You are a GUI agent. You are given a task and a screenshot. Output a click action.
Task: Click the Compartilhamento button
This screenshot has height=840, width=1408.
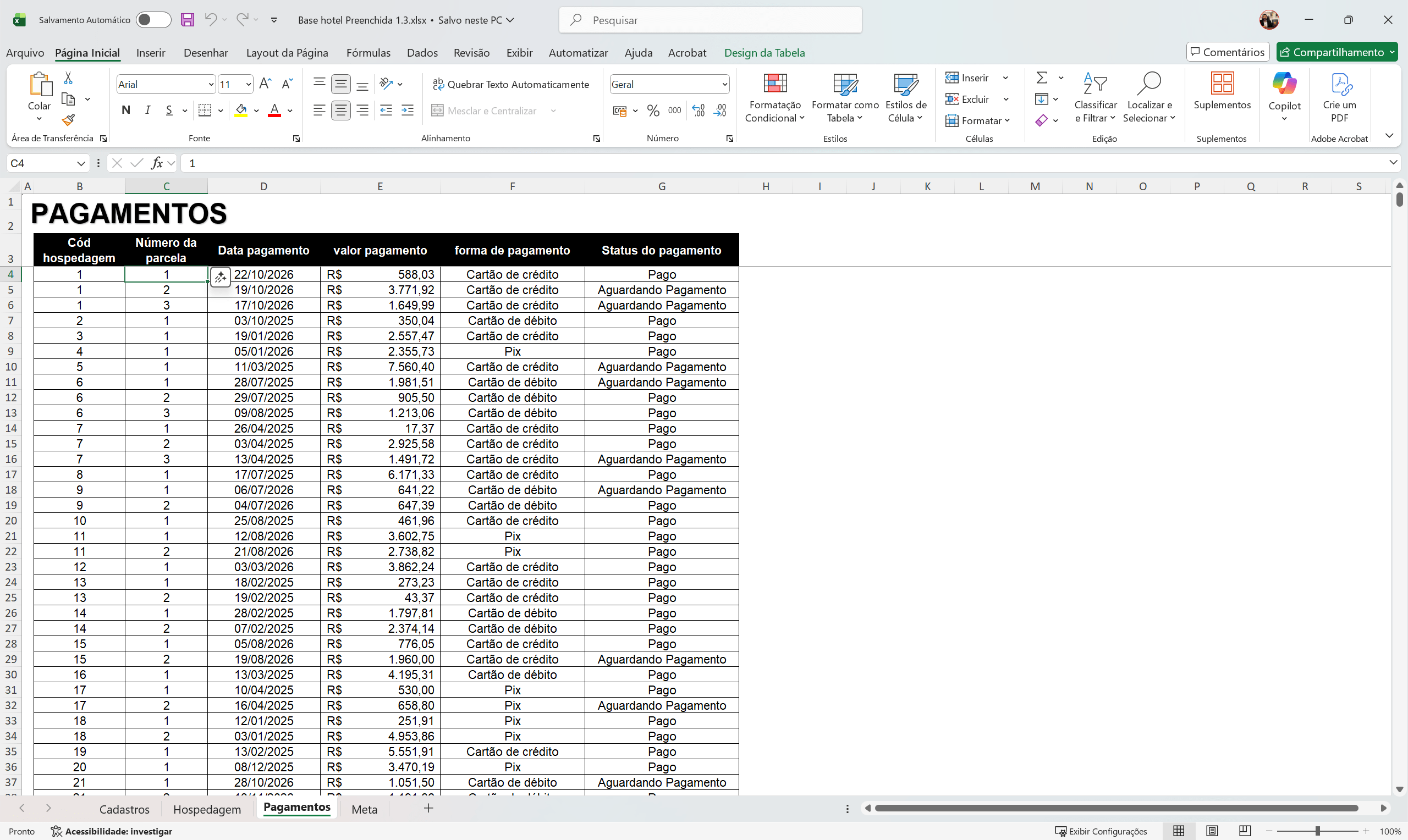pos(1332,52)
